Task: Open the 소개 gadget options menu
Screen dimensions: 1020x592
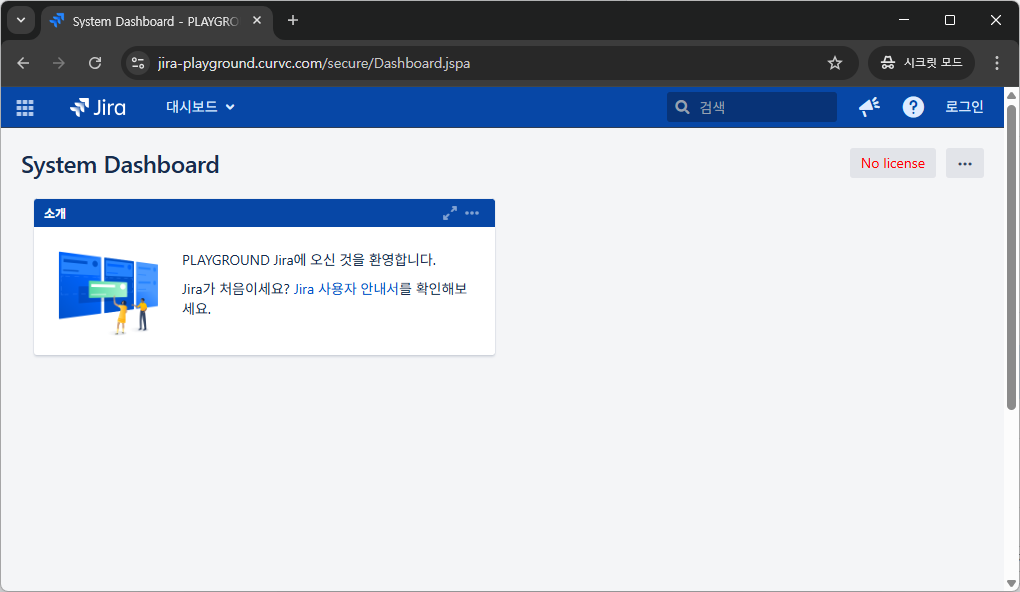Action: tap(472, 213)
